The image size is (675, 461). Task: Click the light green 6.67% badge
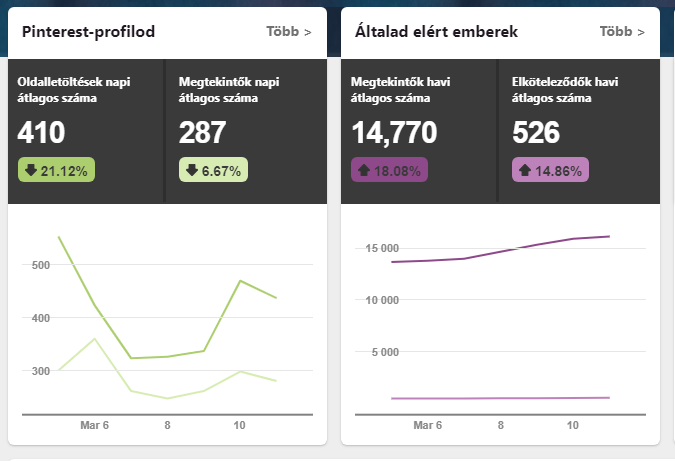(214, 170)
